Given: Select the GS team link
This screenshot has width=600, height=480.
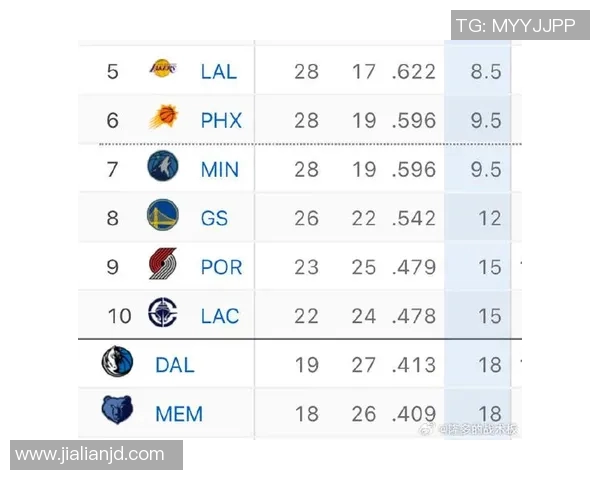Looking at the screenshot, I should click(214, 218).
